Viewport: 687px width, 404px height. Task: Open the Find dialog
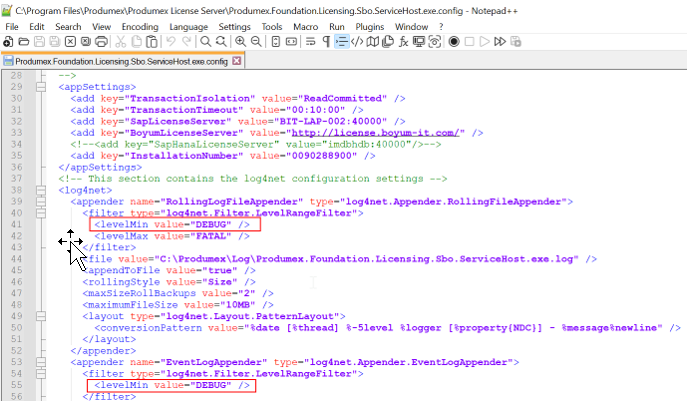[x=205, y=42]
